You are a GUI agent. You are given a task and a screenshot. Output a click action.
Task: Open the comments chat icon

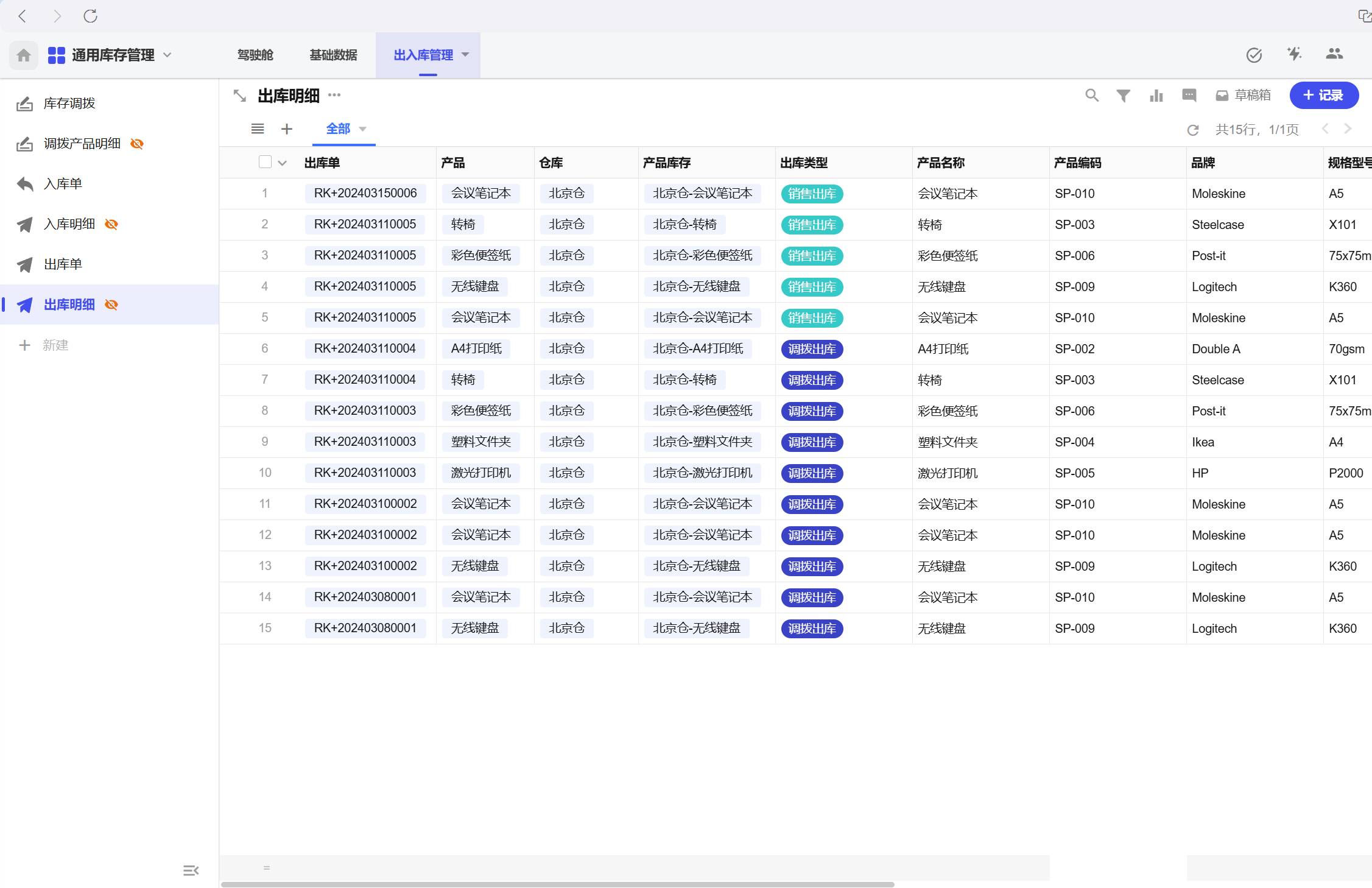tap(1189, 96)
